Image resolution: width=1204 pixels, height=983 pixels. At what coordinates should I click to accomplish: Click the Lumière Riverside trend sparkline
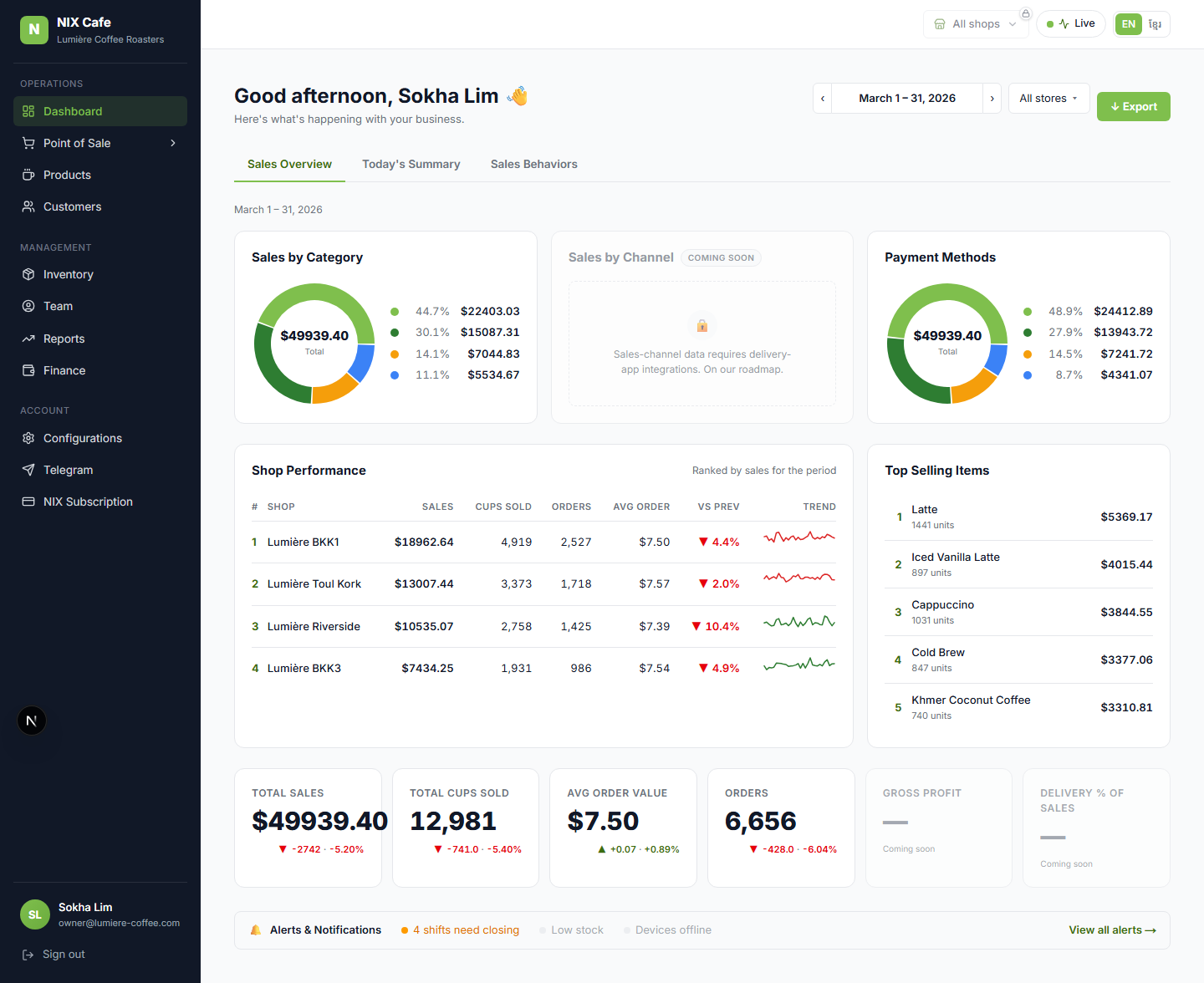(799, 622)
